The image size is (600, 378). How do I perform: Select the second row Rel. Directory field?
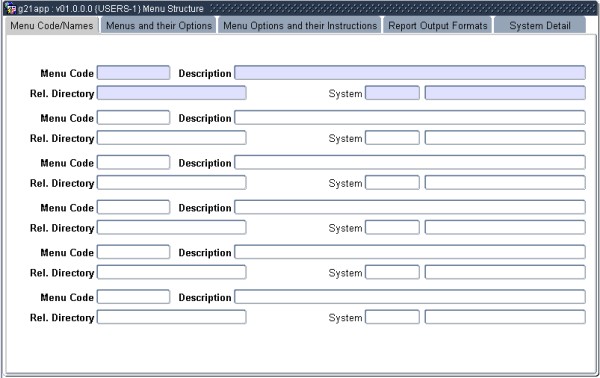coord(171,138)
